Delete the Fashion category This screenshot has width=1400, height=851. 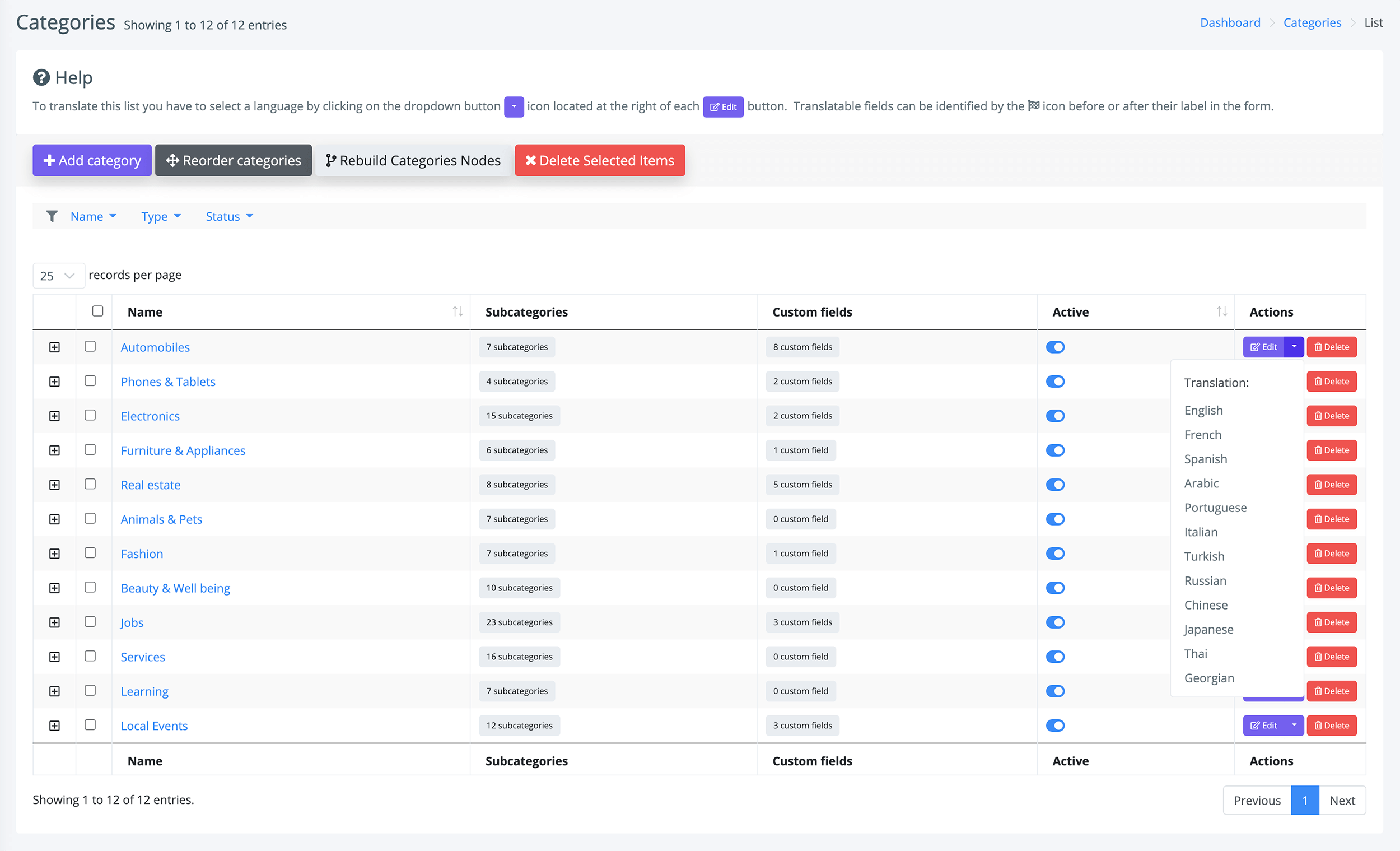1331,553
